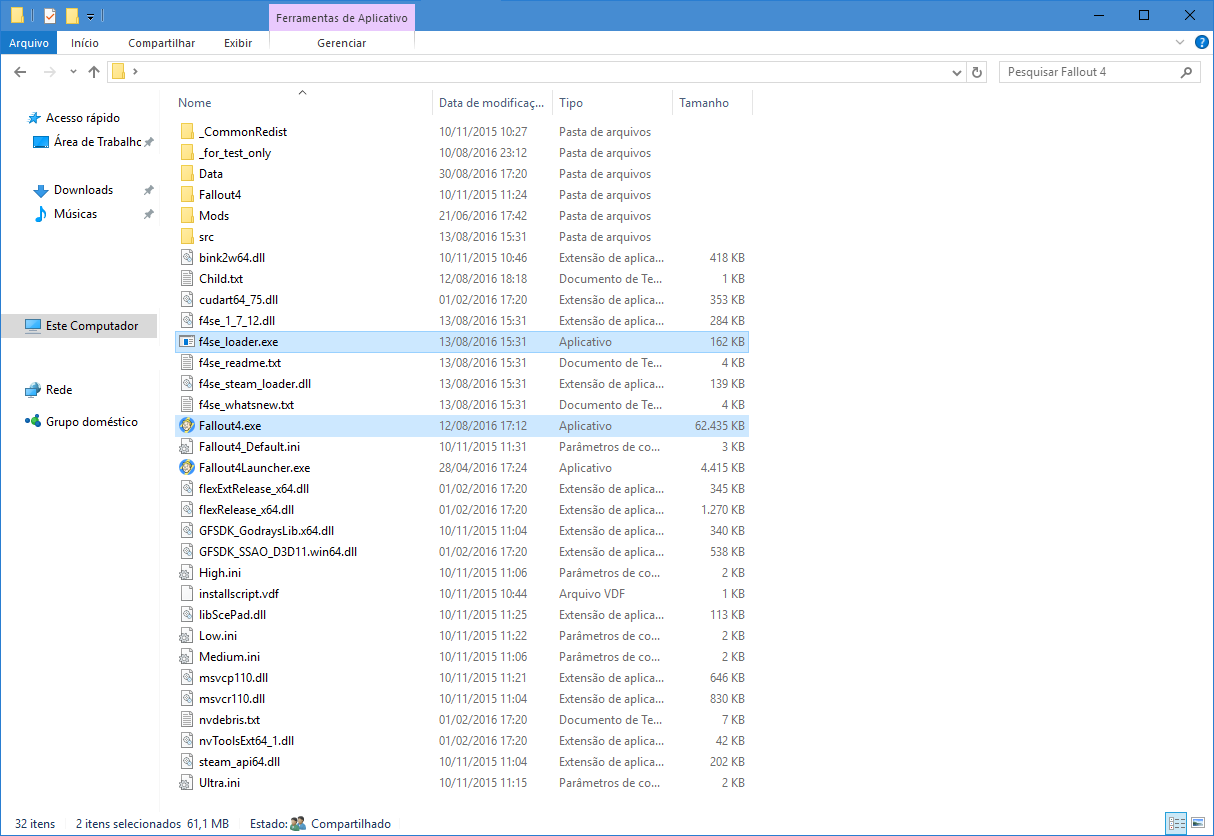Open the Arquivo menu

point(29,43)
